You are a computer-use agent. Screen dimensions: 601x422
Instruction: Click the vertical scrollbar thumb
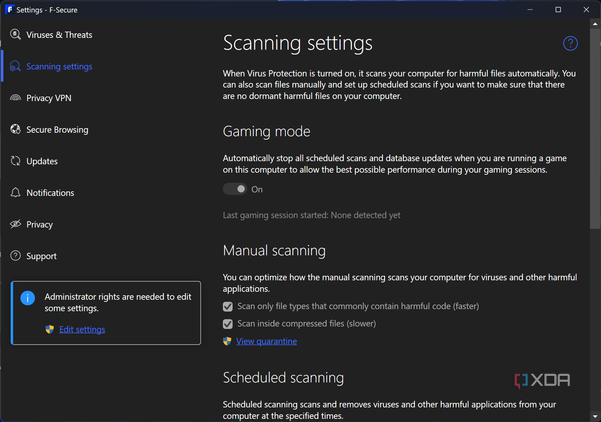point(595,128)
